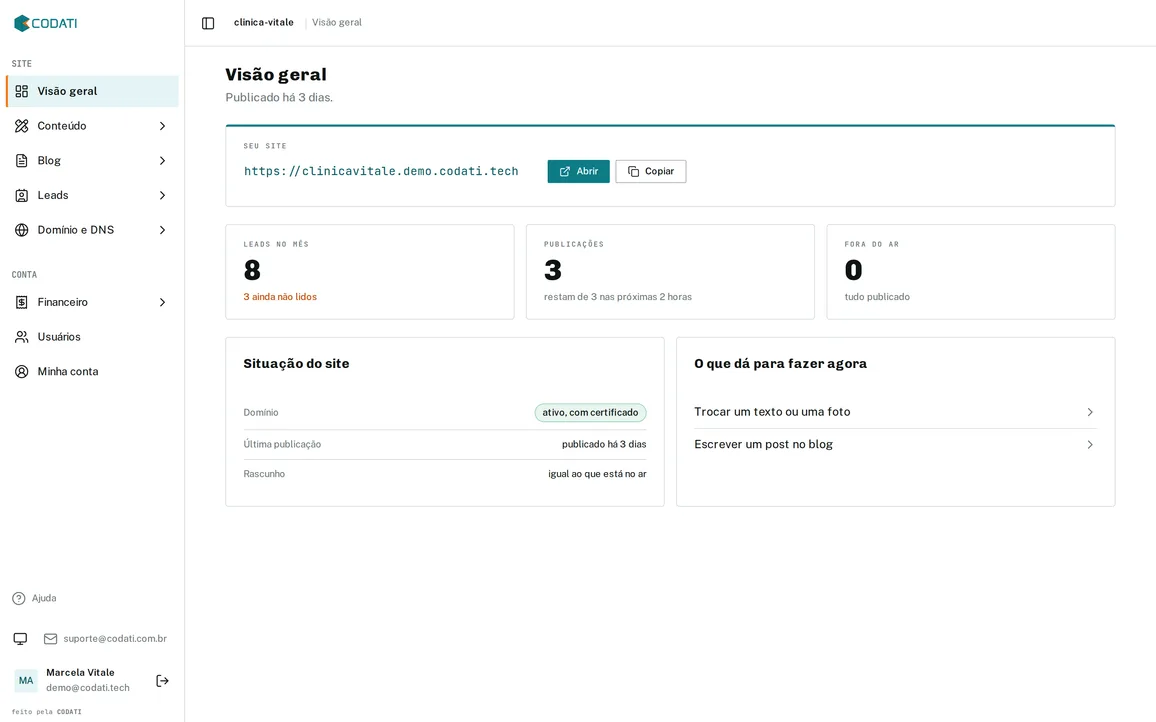Open Conteúdo menu item
The width and height of the screenshot is (1156, 722).
click(92, 126)
